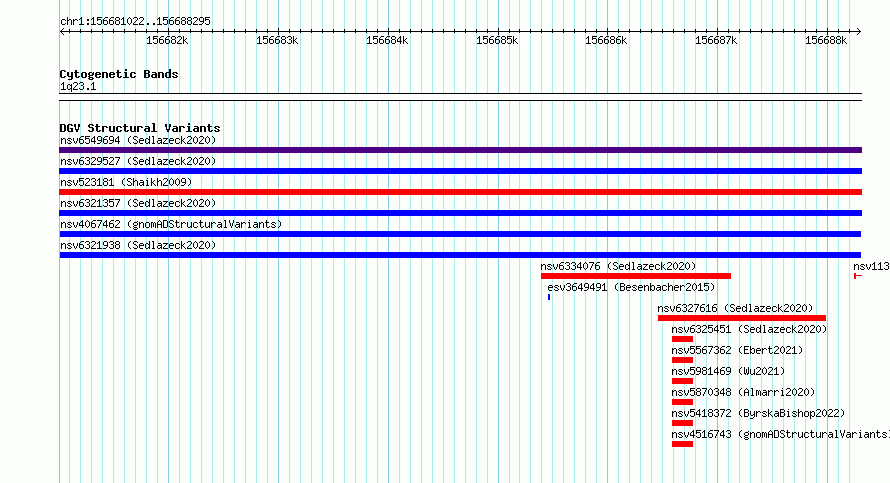Select the red nsv4516743 variant bar
The height and width of the screenshot is (483, 890).
click(x=682, y=444)
